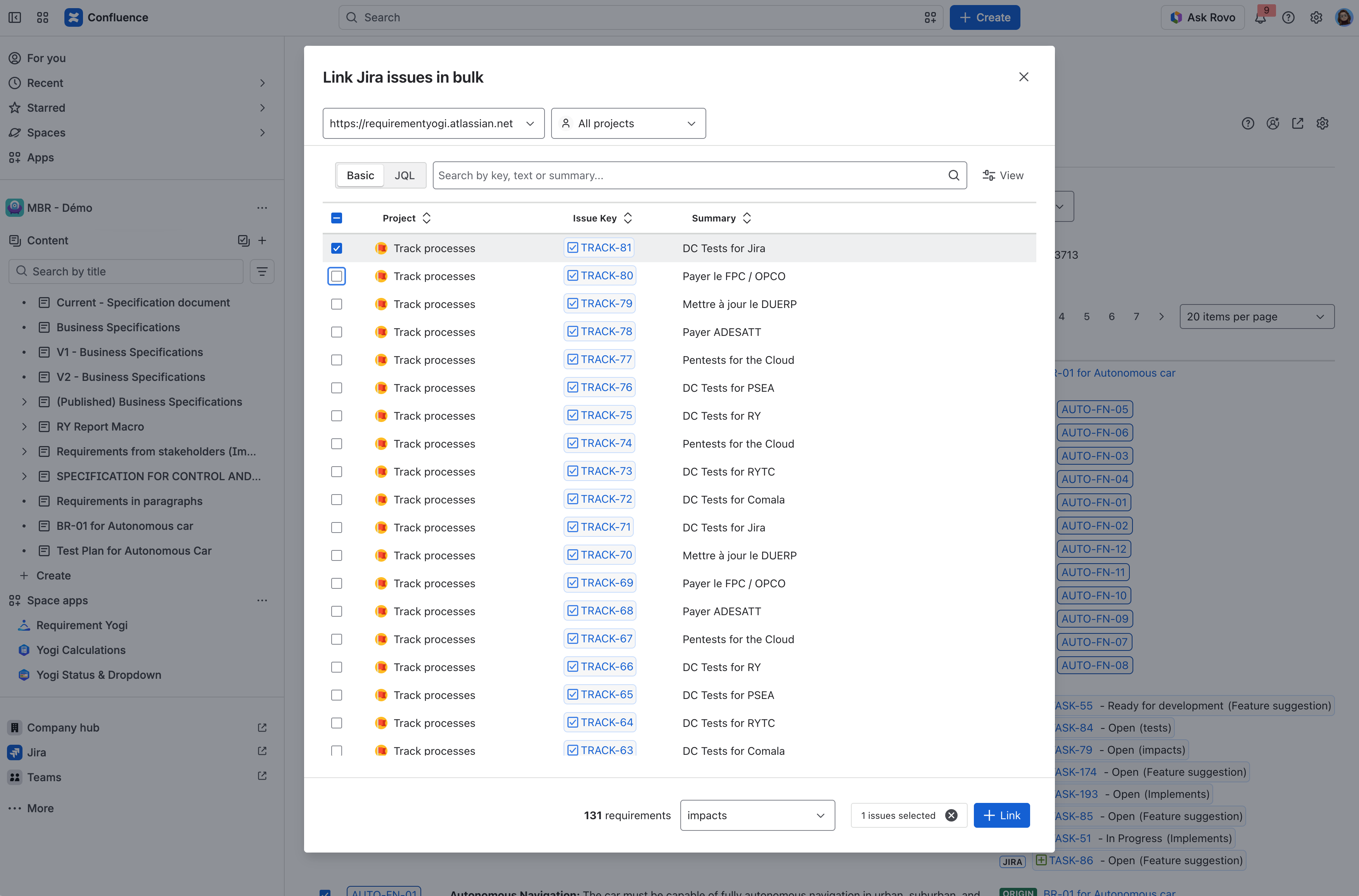Screen dimensions: 1359x896
Task: Open the View column options
Action: pyautogui.click(x=1003, y=175)
